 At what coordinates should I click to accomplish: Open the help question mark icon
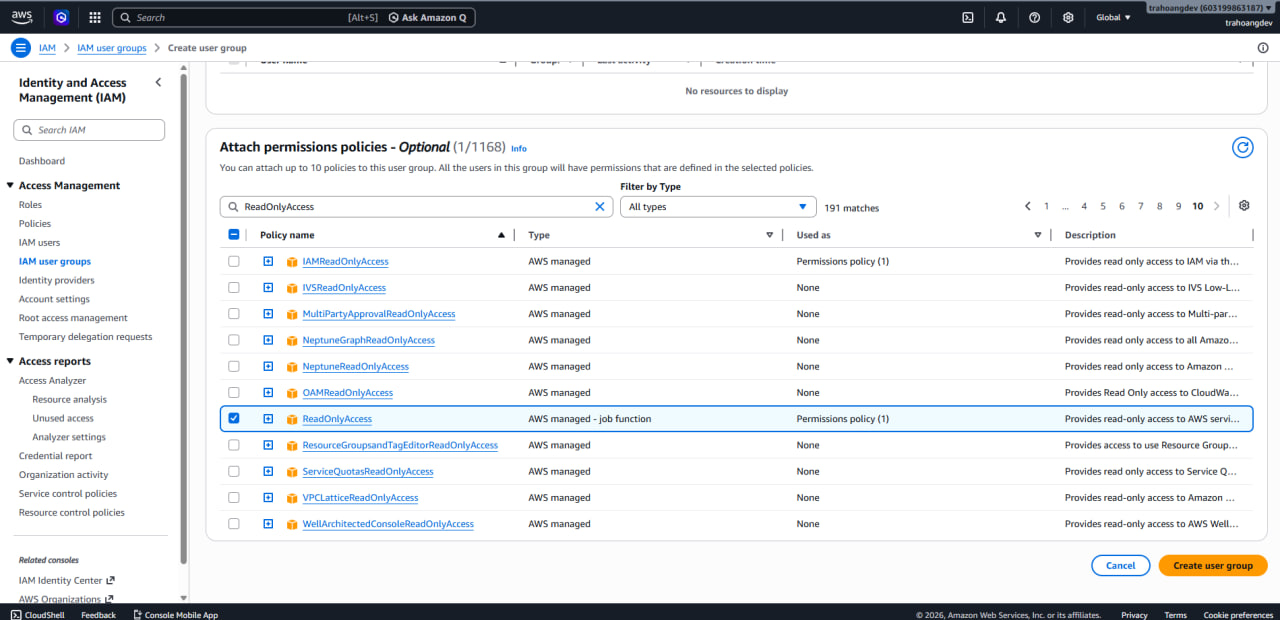[1034, 17]
